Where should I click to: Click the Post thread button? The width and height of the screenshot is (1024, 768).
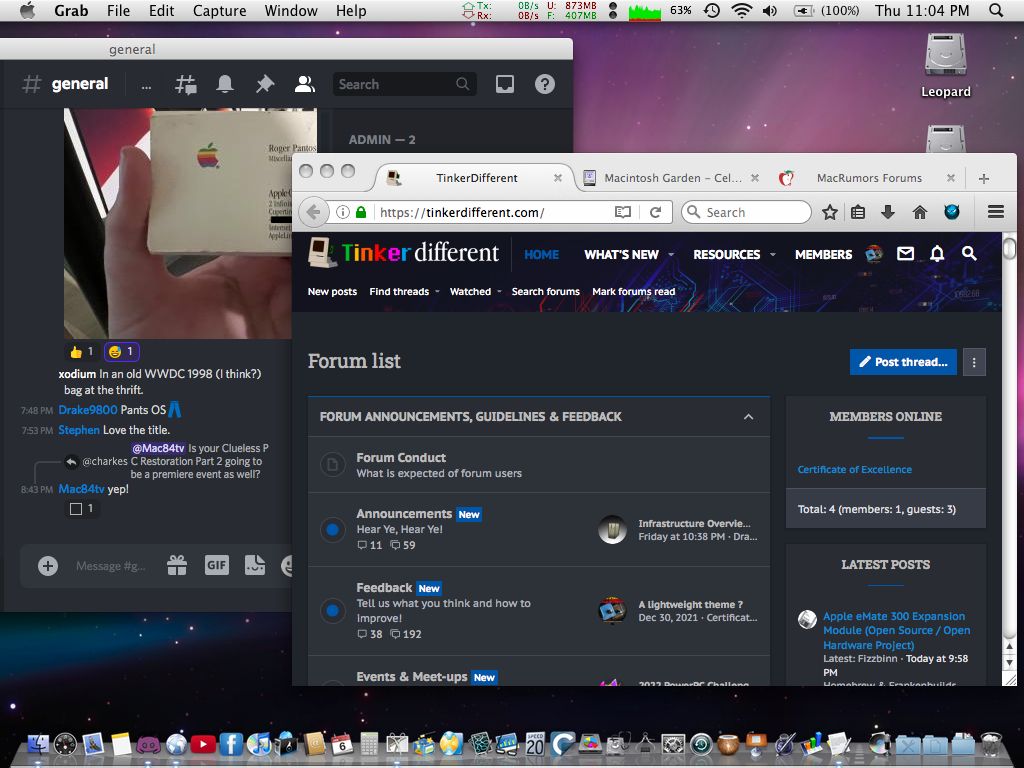[903, 362]
